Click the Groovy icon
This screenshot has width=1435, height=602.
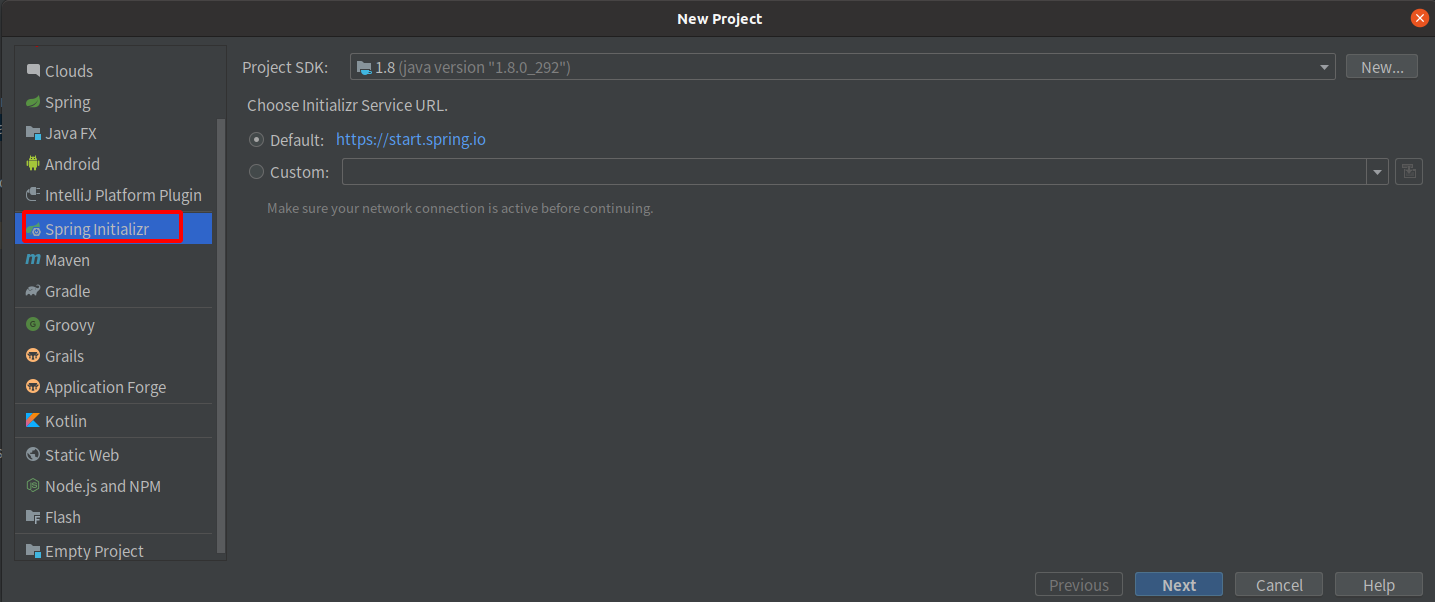[33, 325]
